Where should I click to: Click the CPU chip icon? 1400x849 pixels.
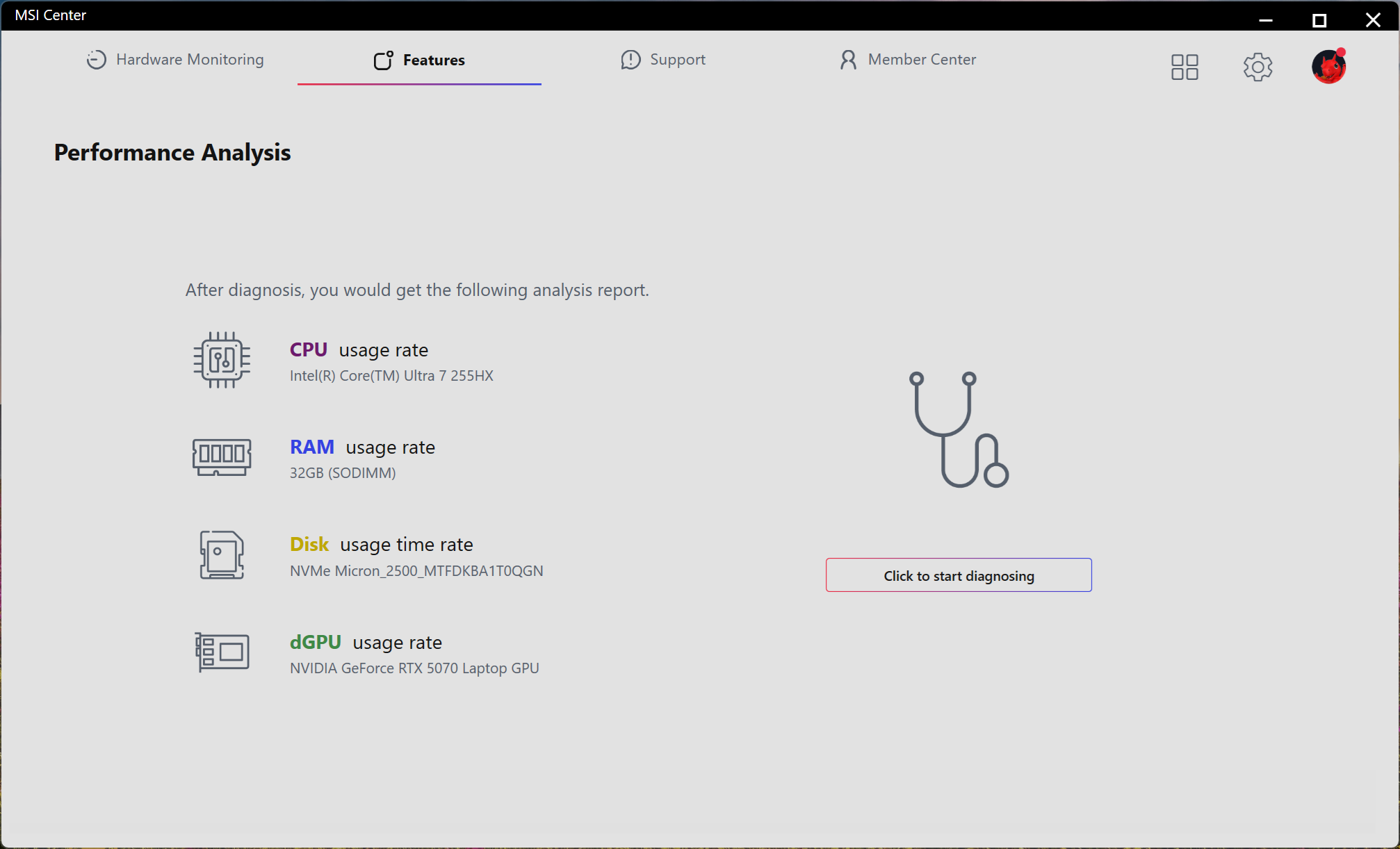point(222,360)
